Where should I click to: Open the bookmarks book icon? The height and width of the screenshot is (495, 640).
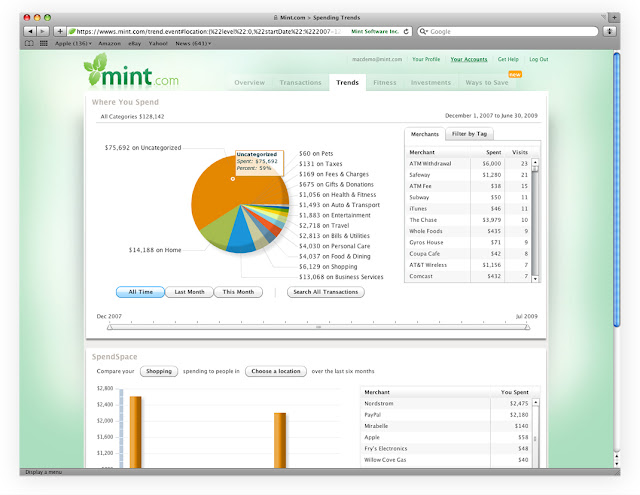click(x=29, y=43)
